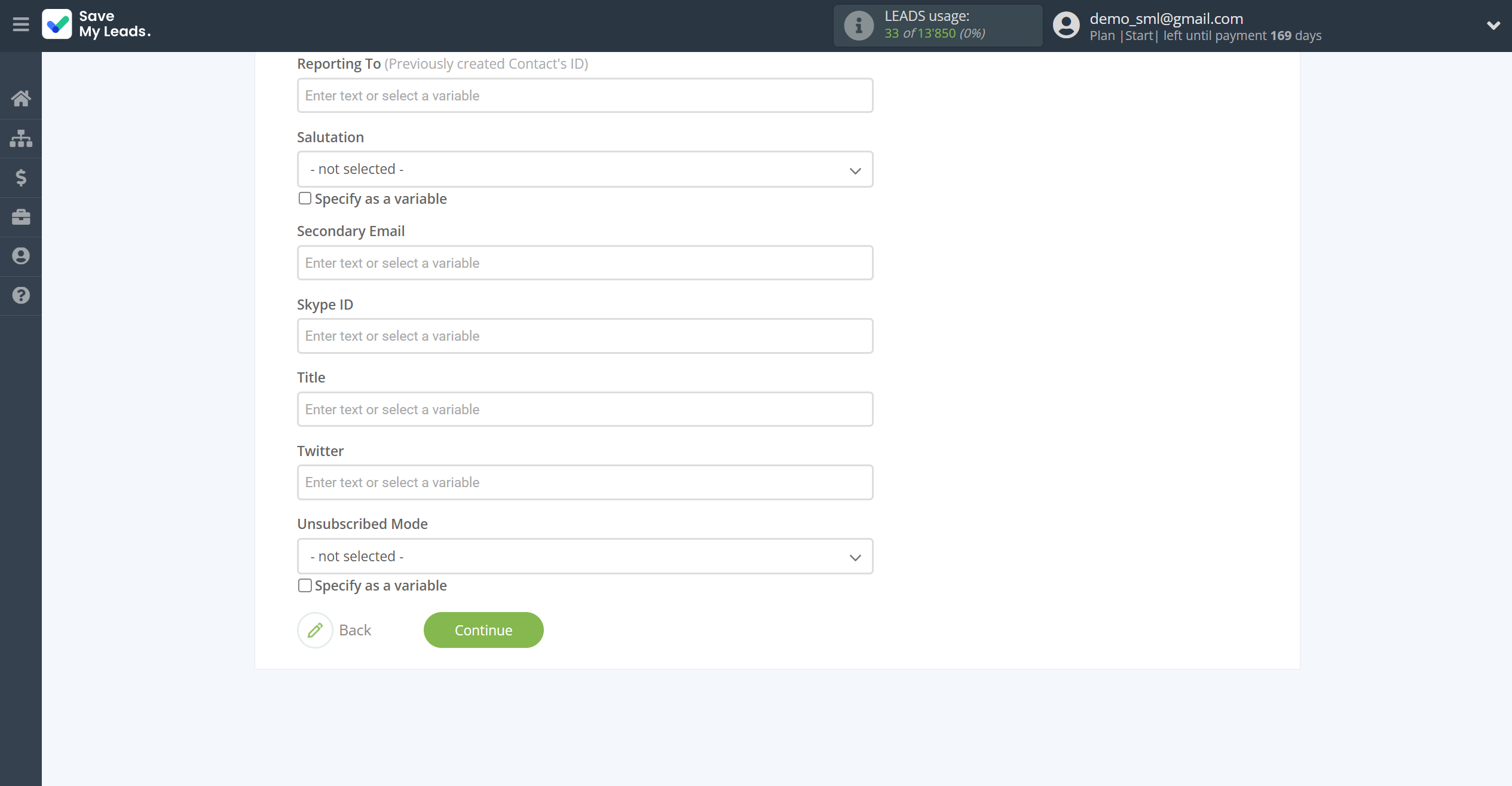The height and width of the screenshot is (786, 1512).
Task: Focus the Skype ID input field
Action: 585,336
